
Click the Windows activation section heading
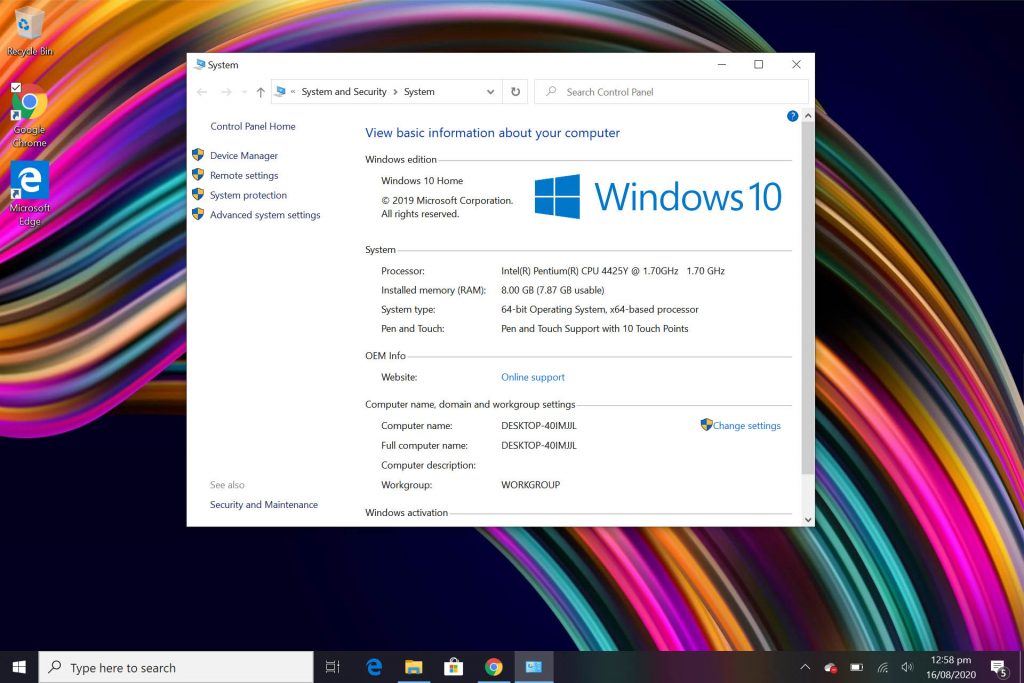tap(406, 513)
